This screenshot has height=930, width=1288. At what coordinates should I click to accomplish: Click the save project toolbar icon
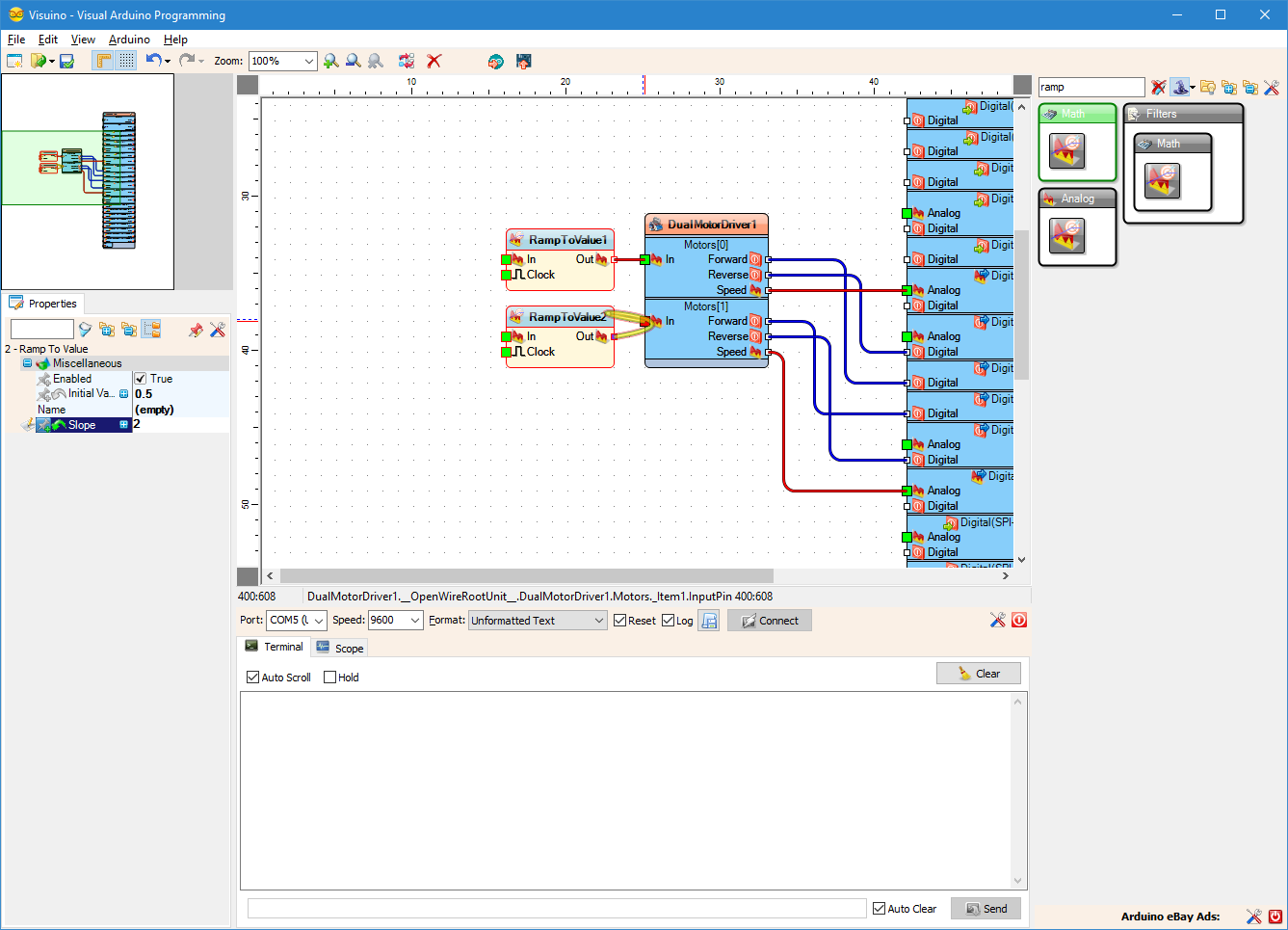(x=67, y=61)
